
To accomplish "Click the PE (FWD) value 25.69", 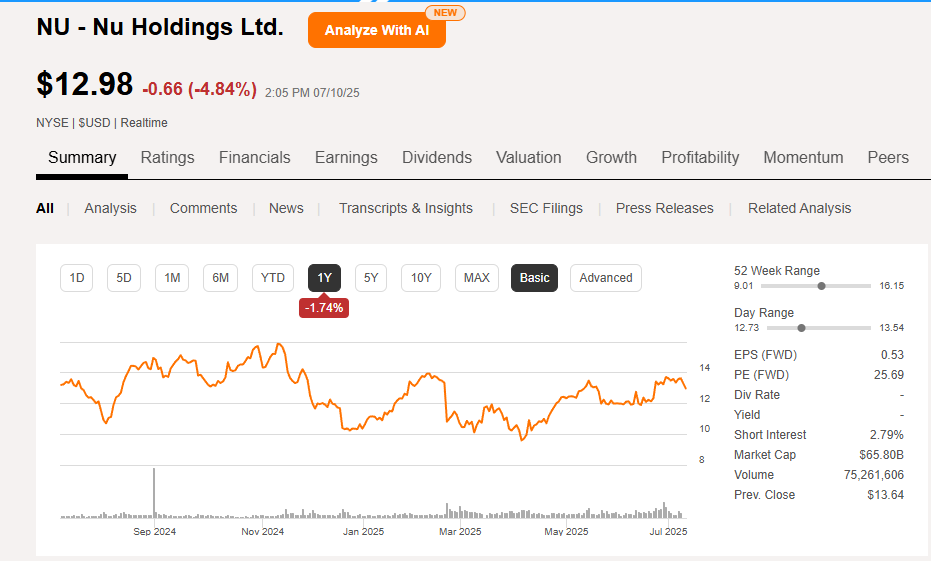I will [x=888, y=375].
